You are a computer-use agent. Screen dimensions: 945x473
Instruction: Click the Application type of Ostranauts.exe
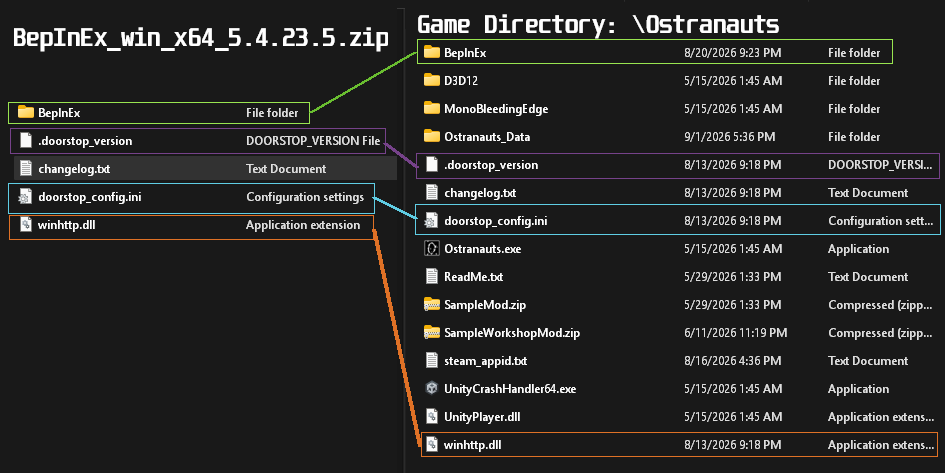[858, 249]
